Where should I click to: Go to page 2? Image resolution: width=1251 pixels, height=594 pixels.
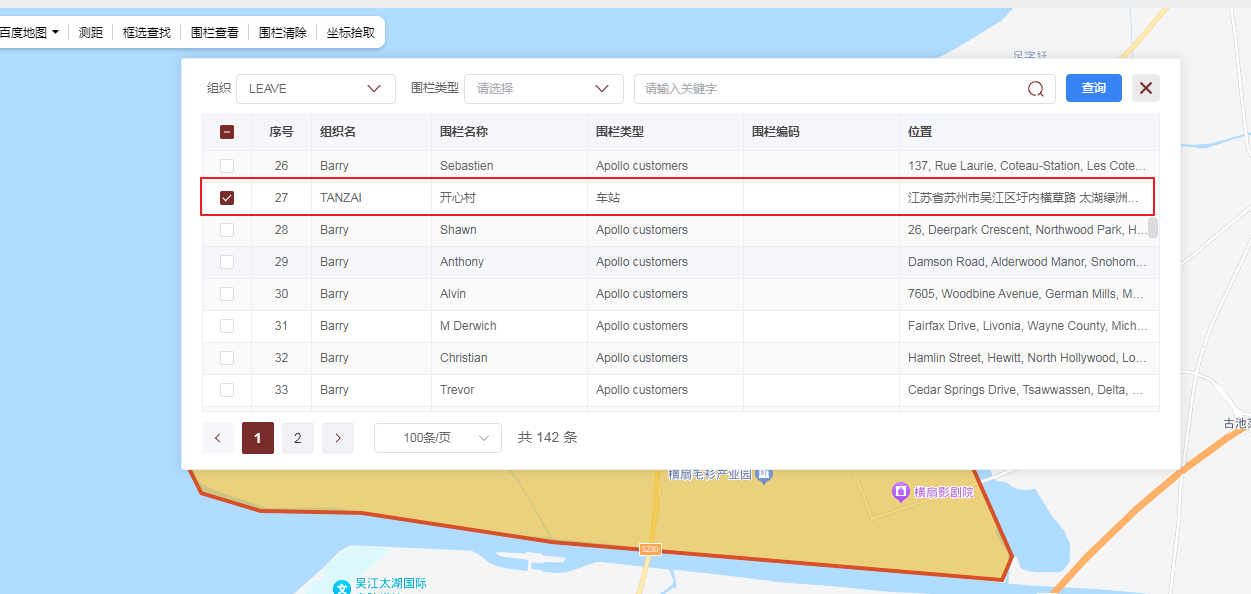tap(297, 438)
